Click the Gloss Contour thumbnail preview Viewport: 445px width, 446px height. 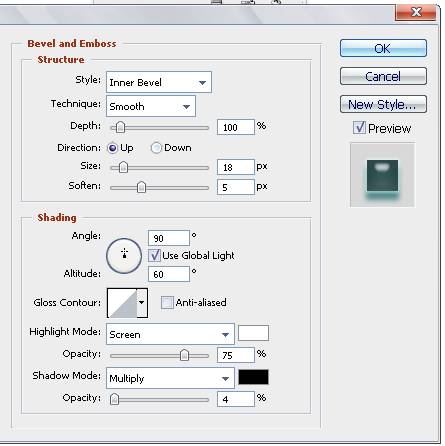pyautogui.click(x=122, y=303)
